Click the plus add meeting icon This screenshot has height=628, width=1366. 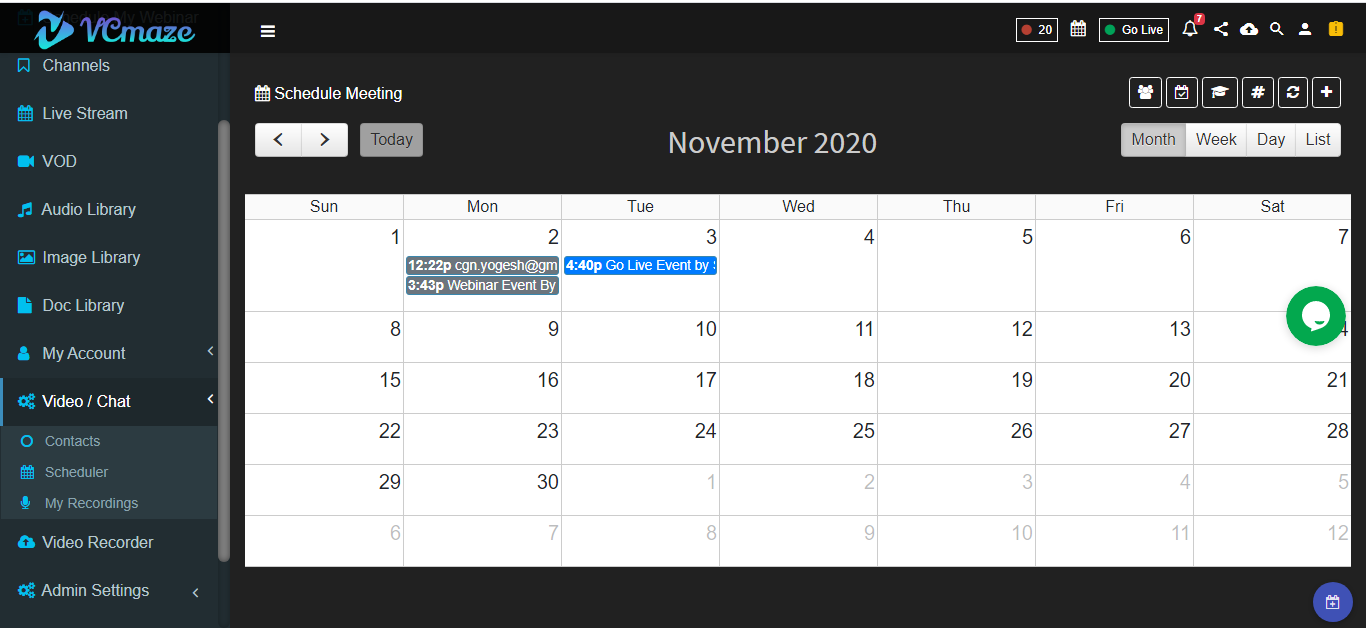click(x=1326, y=92)
